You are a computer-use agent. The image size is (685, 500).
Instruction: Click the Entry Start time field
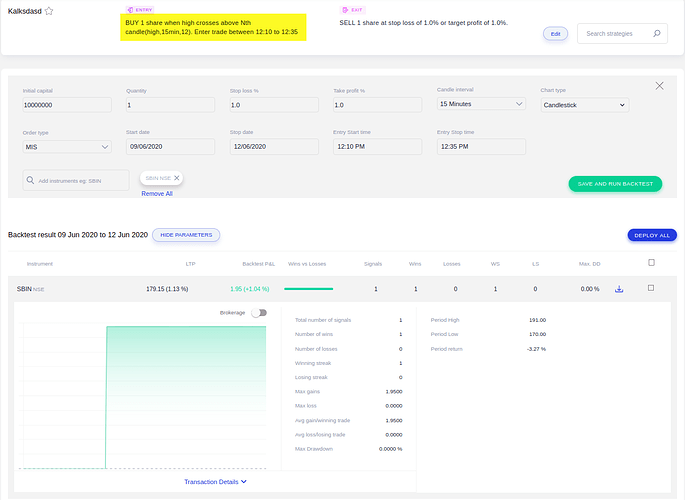point(377,147)
